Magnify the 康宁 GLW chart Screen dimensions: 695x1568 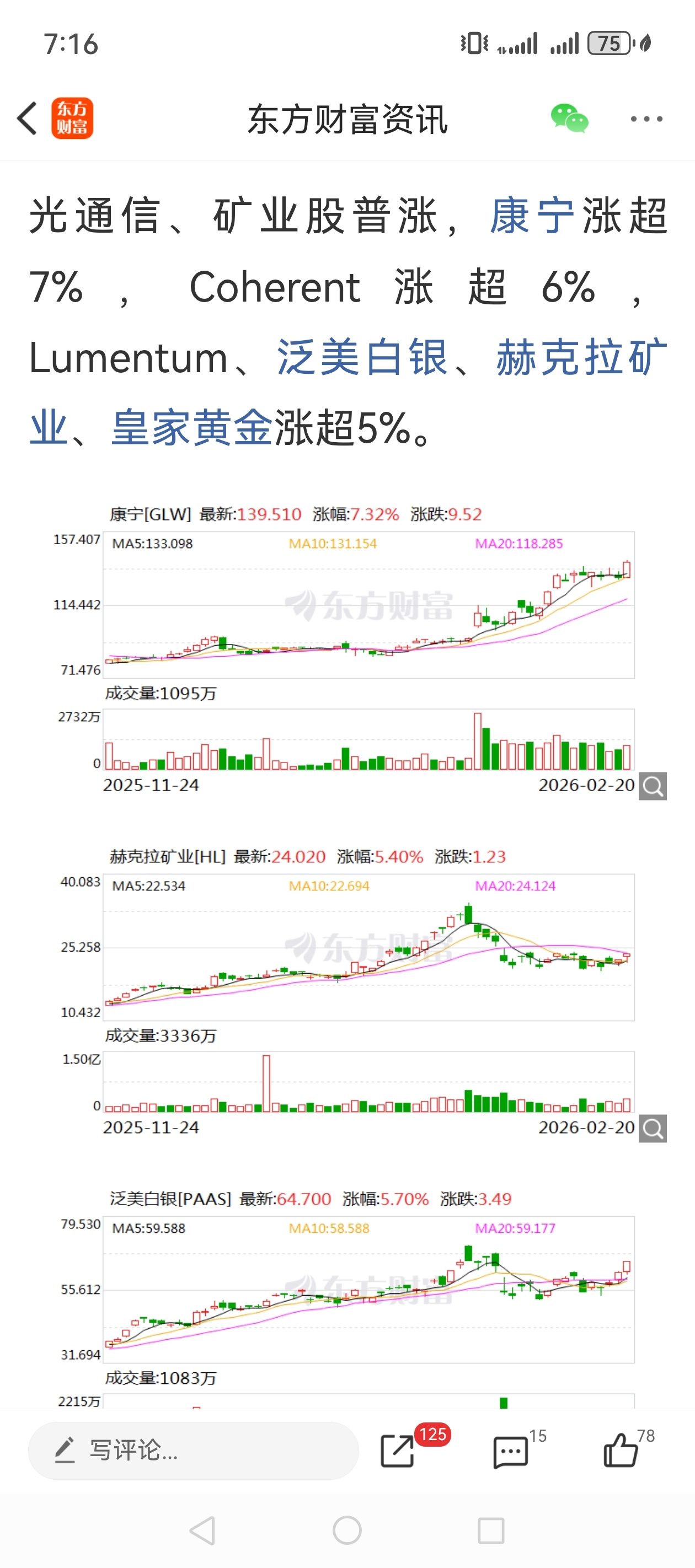653,786
